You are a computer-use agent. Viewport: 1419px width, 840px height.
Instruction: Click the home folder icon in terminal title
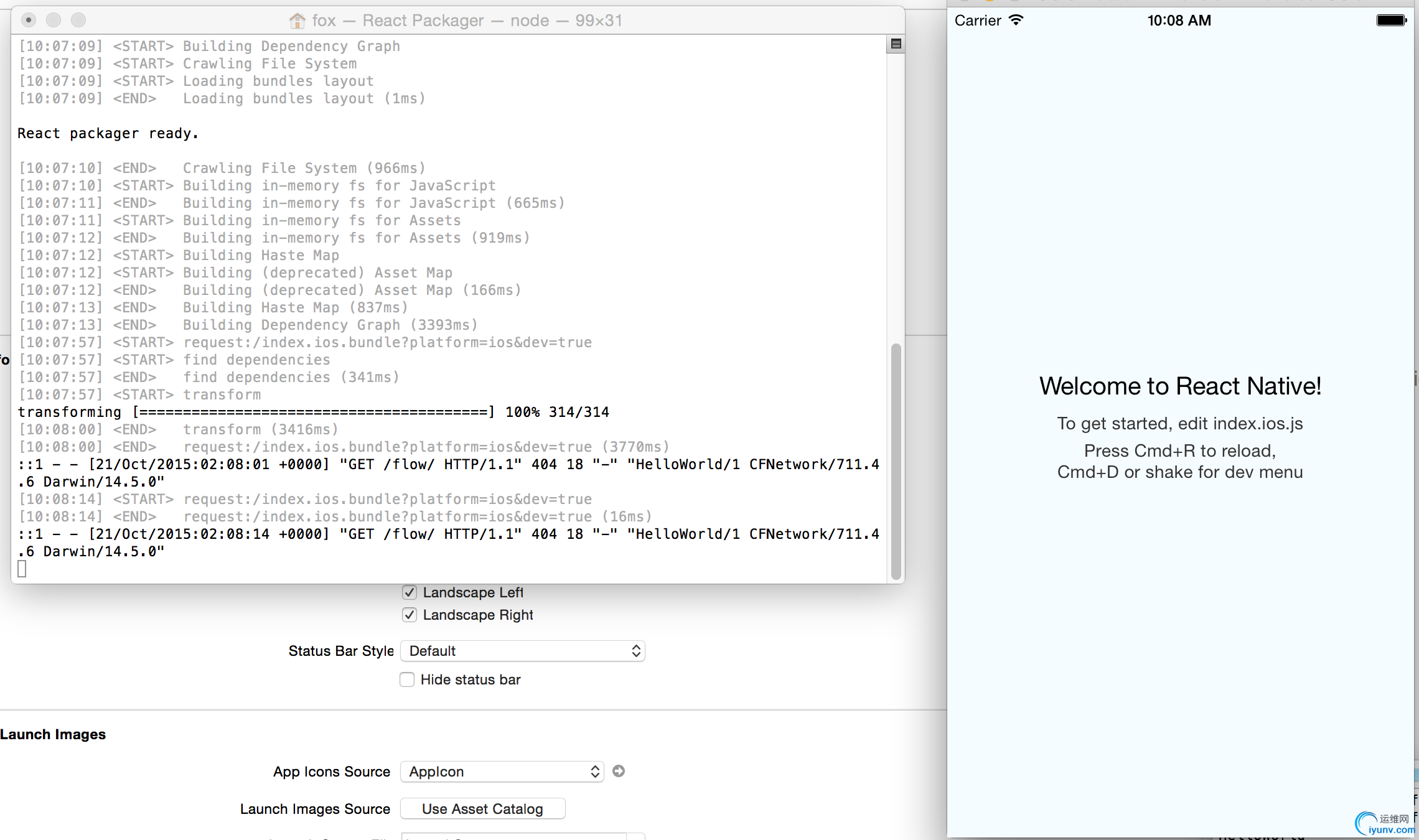point(297,21)
